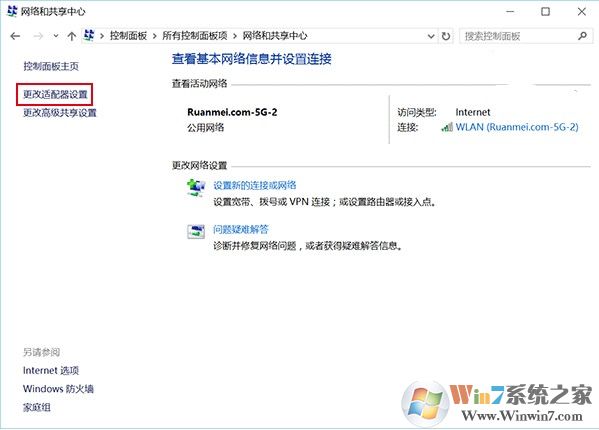
Task: Click 设置新的连接或网络 link
Action: 255,185
